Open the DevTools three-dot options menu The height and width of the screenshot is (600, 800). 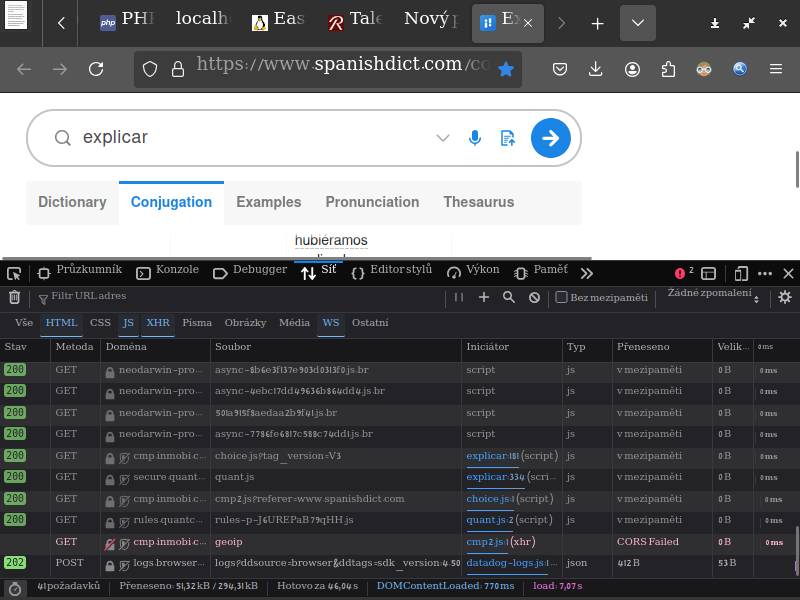pos(765,274)
